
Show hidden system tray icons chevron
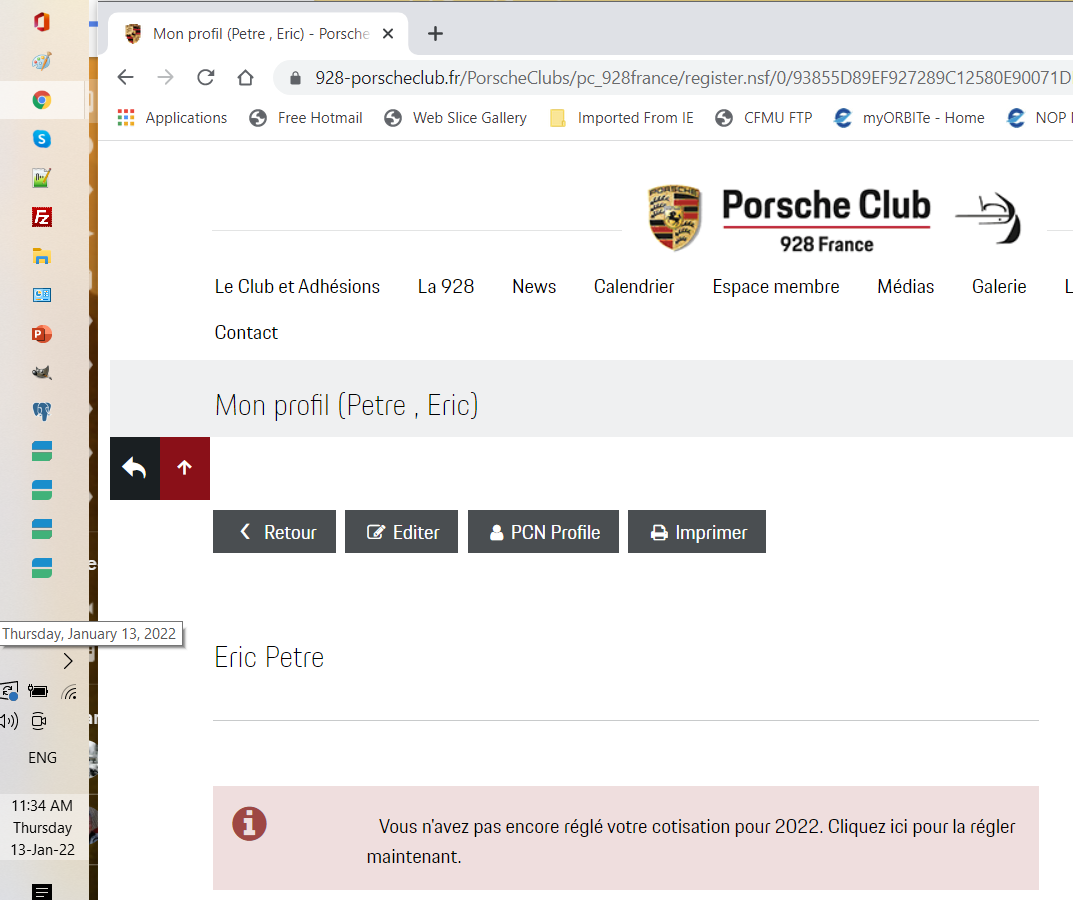[68, 660]
